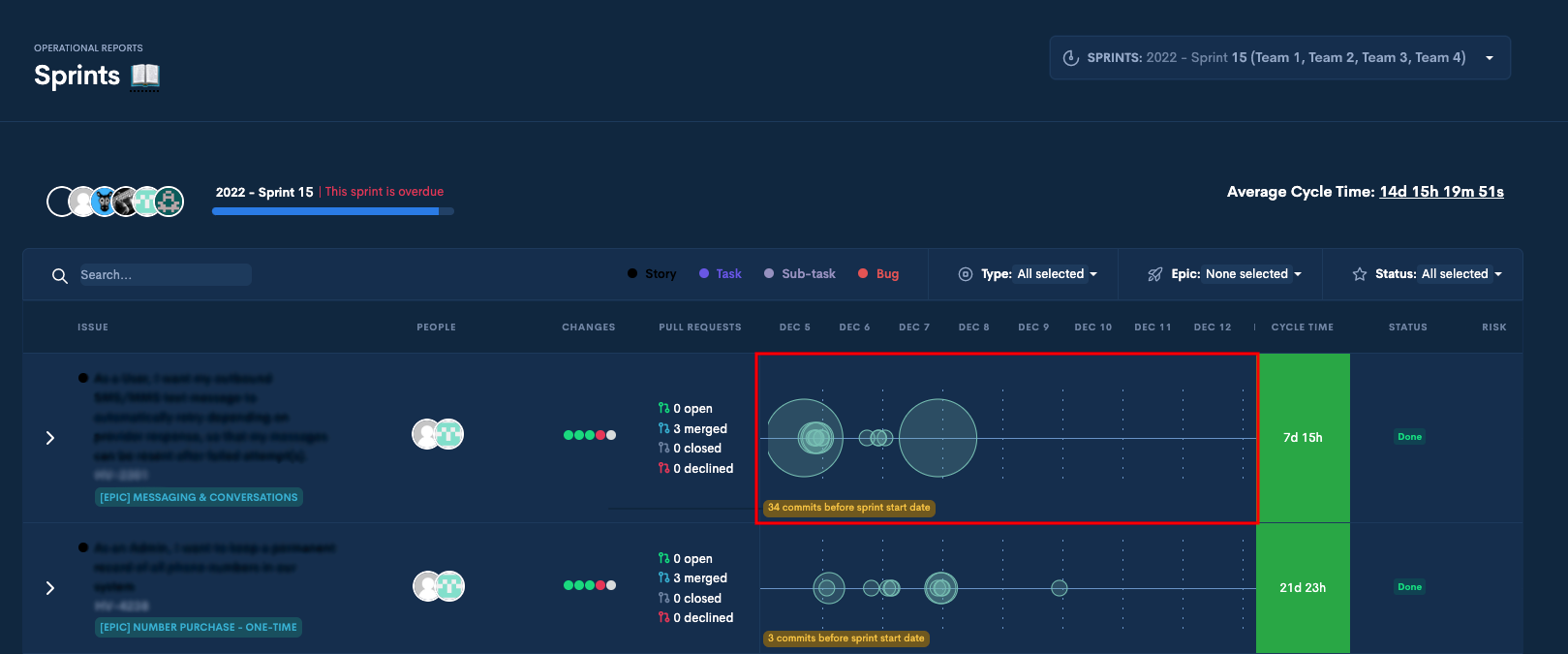Sort by the CYCLE TIME column header
The width and height of the screenshot is (1568, 654).
coord(1303,327)
